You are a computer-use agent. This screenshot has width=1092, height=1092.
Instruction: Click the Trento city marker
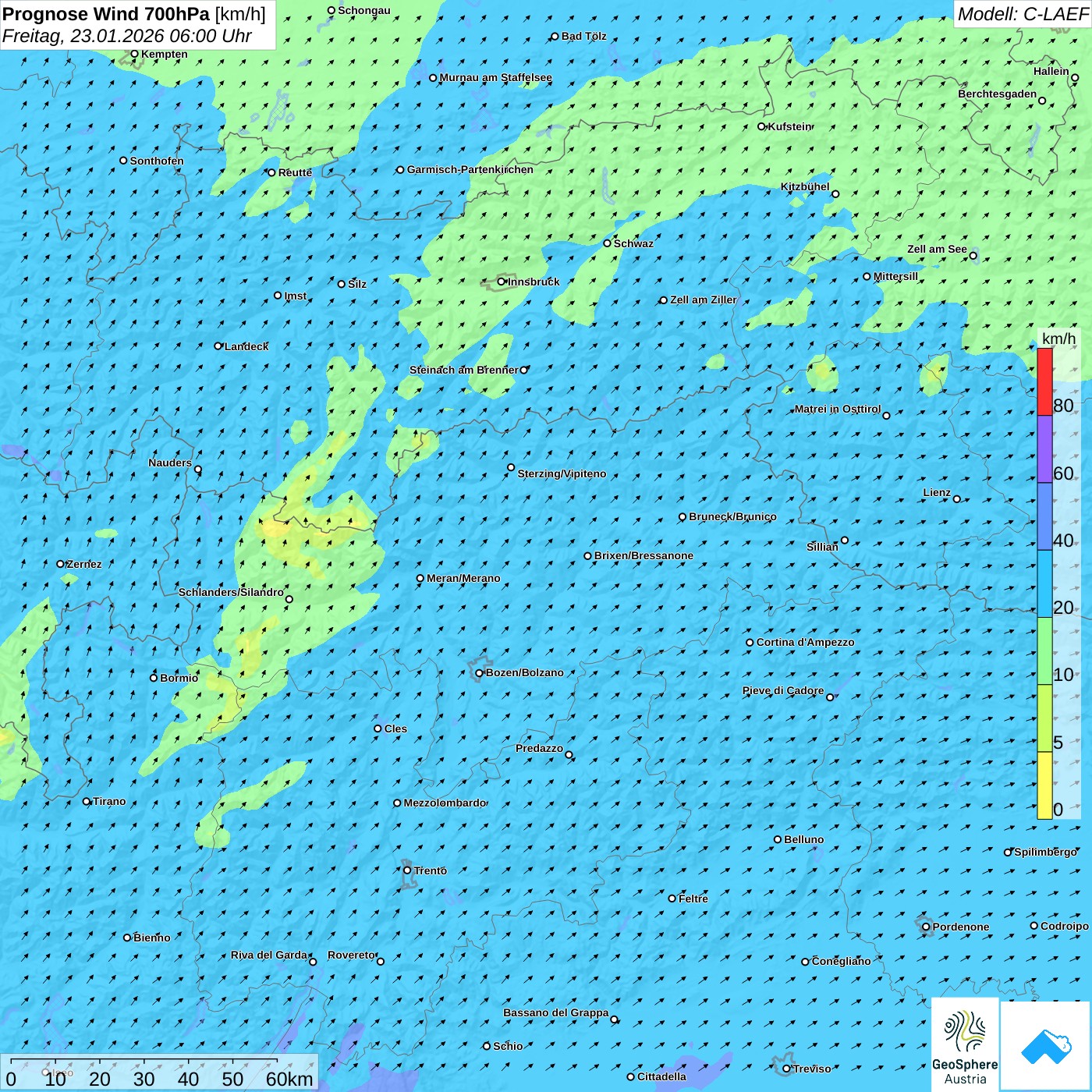pos(407,870)
